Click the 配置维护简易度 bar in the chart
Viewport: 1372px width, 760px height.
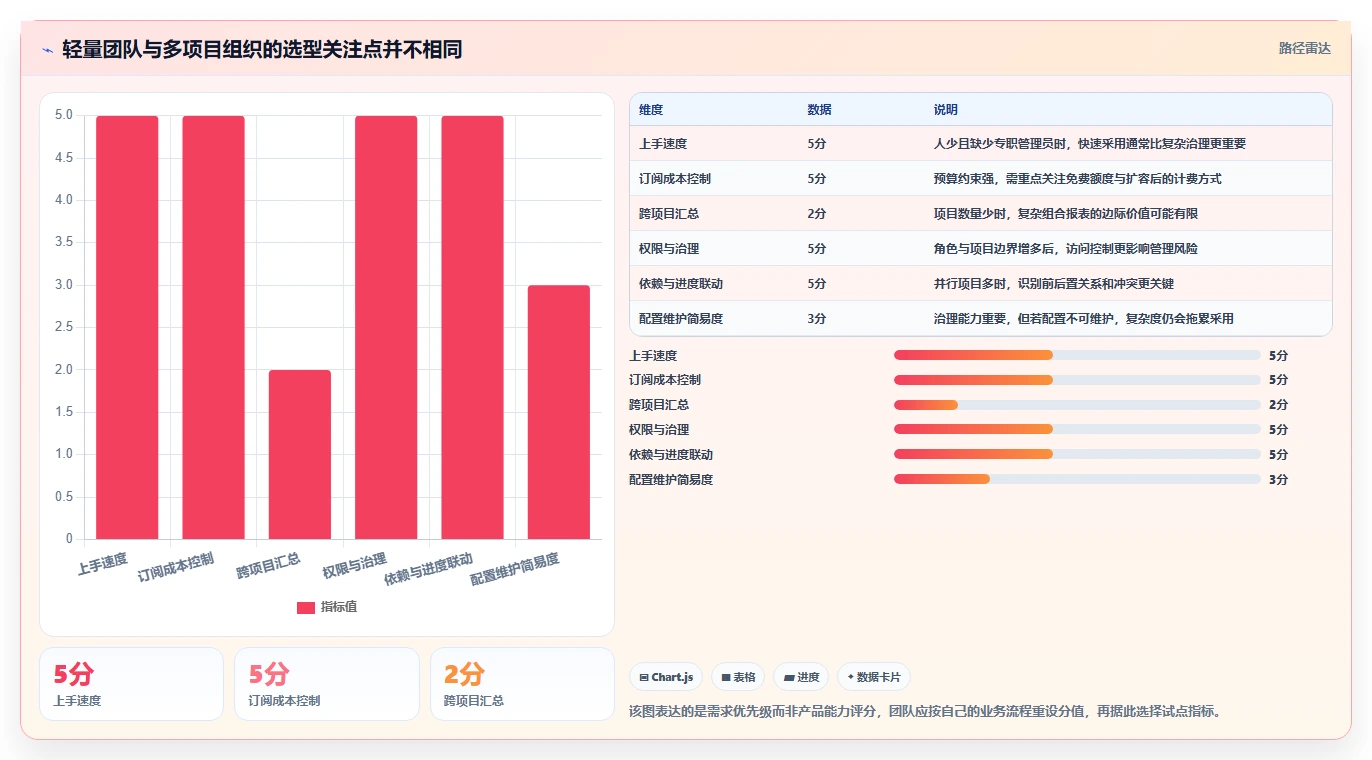(x=559, y=412)
